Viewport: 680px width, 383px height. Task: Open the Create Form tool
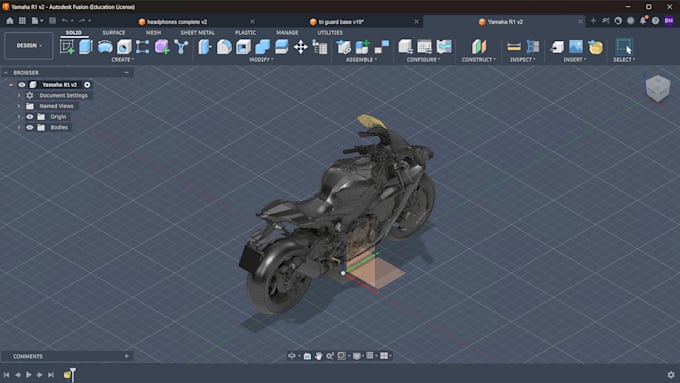coord(162,47)
